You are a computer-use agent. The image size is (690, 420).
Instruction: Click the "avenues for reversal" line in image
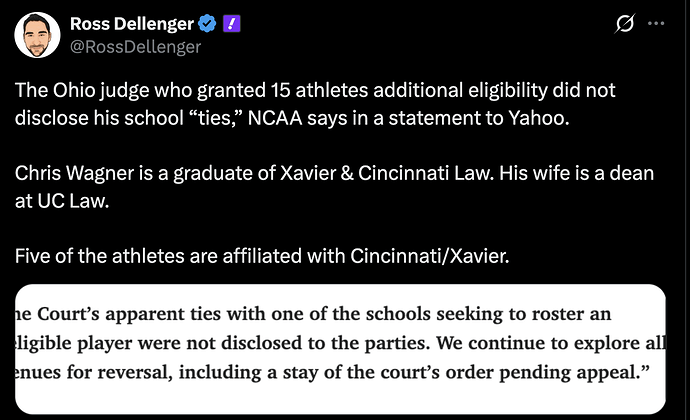click(332, 372)
